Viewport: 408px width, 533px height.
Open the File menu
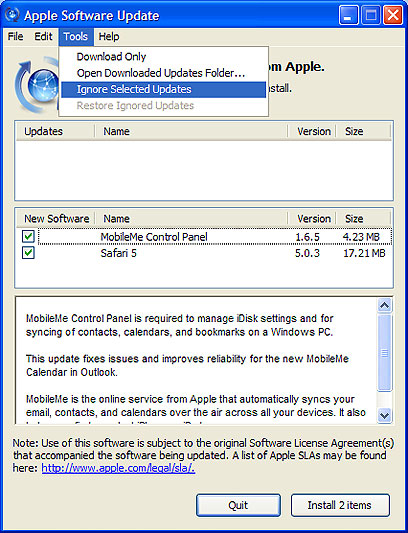tap(15, 37)
